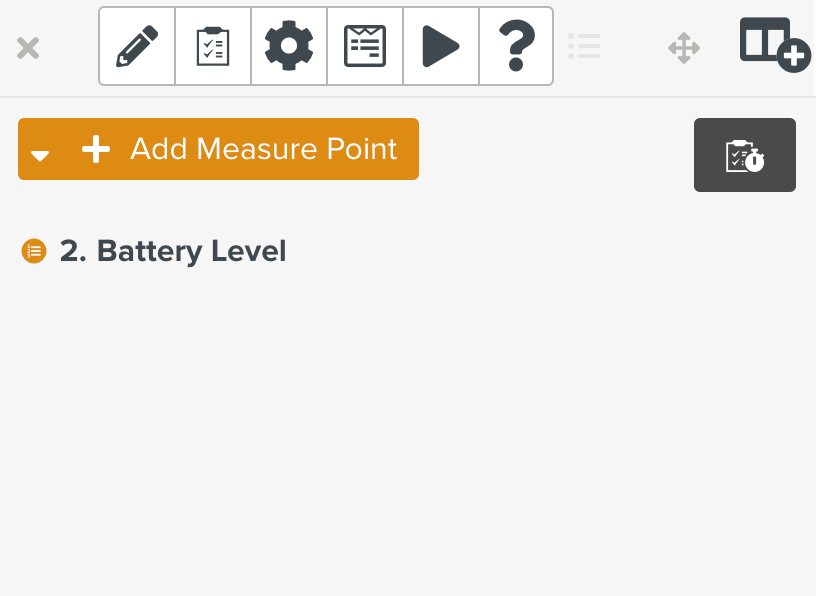Open the gear settings tab
The width and height of the screenshot is (816, 596).
pyautogui.click(x=289, y=46)
